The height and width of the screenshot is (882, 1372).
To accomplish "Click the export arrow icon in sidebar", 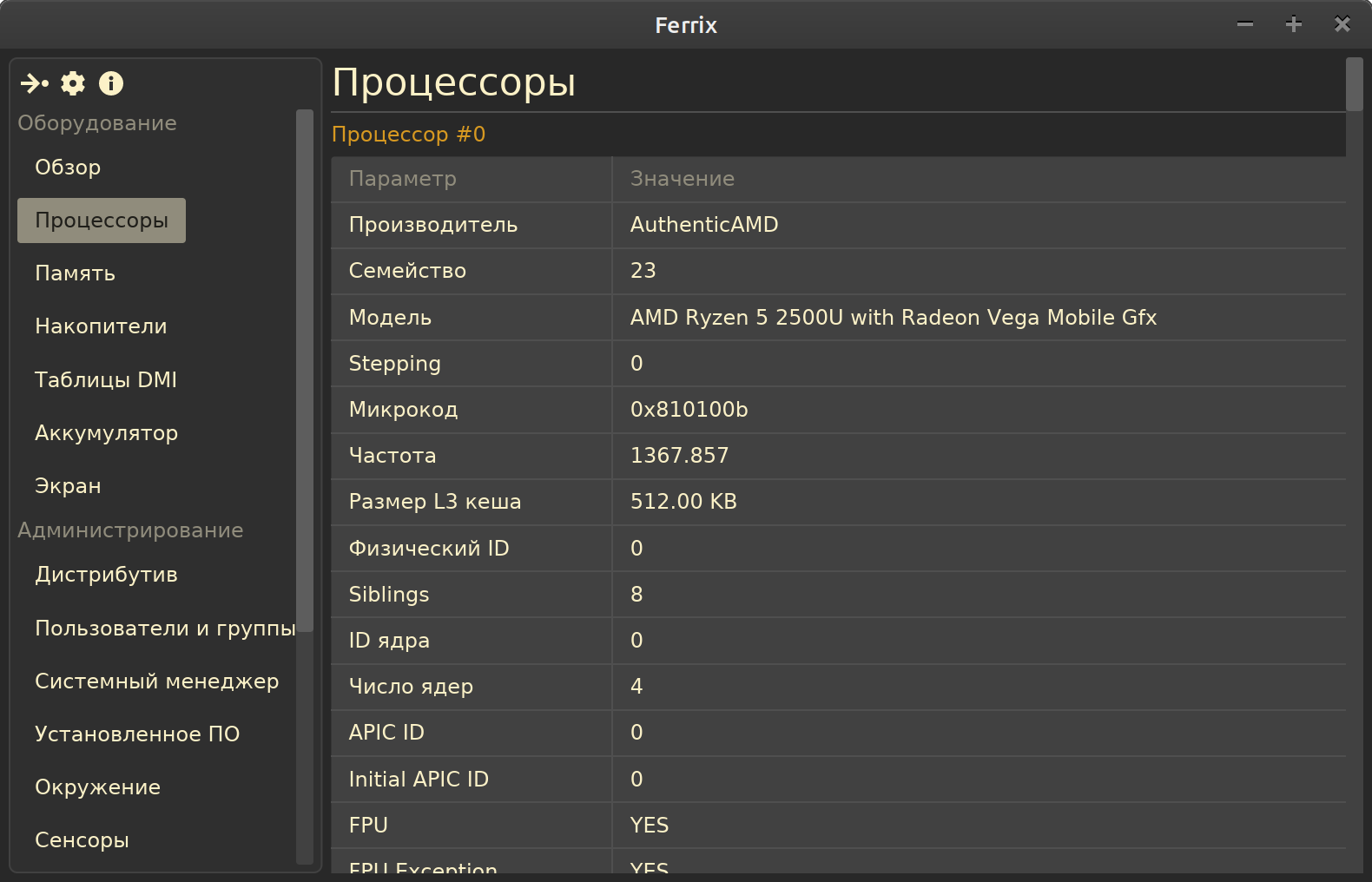I will [x=35, y=83].
